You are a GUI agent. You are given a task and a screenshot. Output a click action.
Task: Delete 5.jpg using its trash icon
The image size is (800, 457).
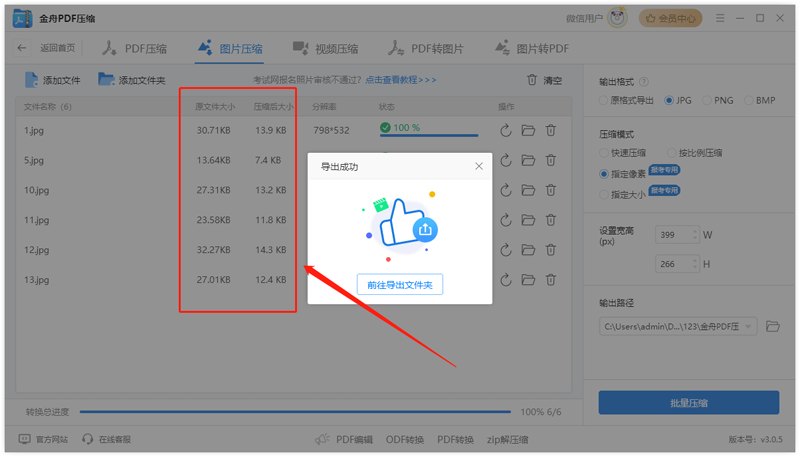tap(551, 160)
